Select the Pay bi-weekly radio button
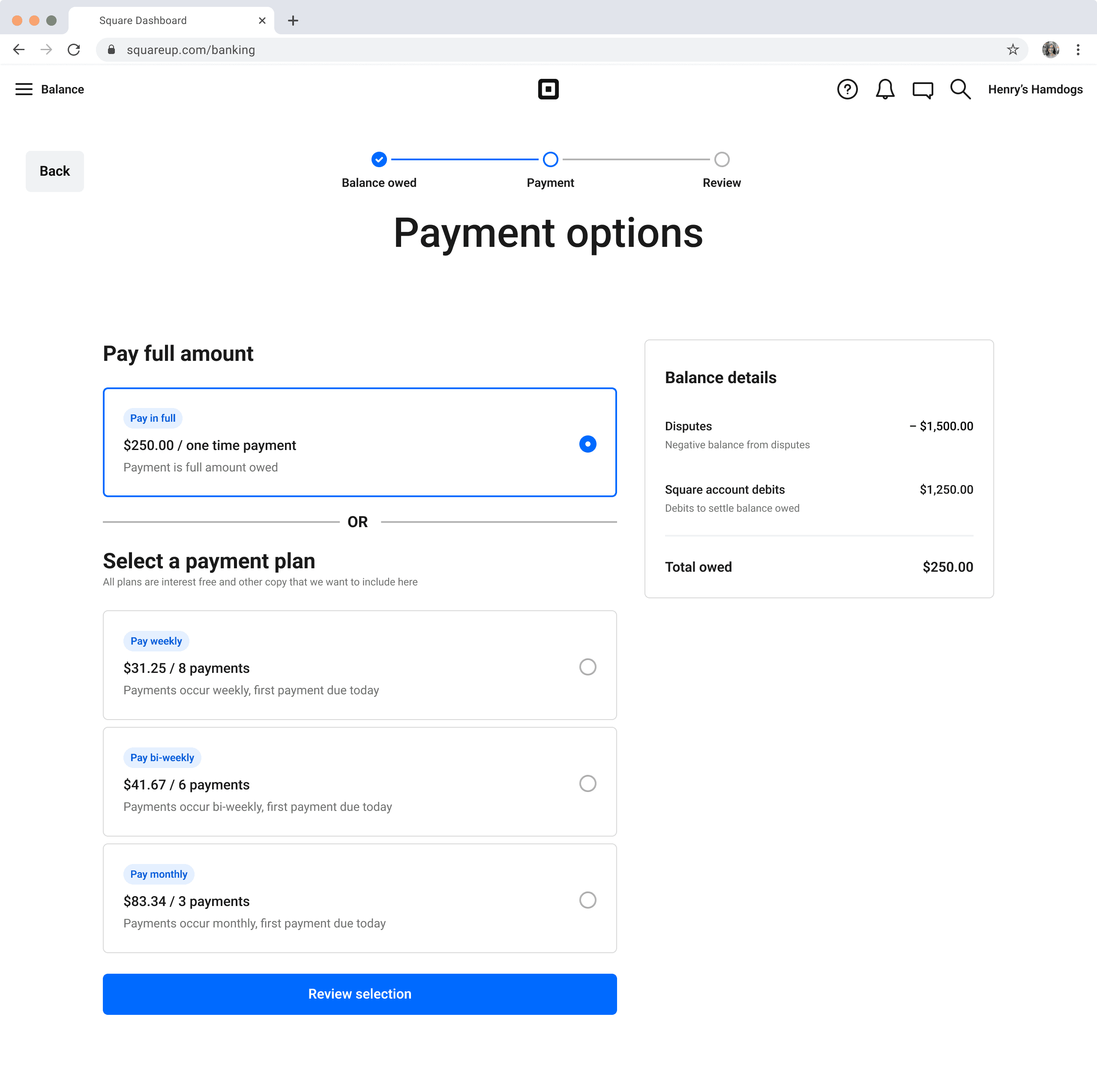The height and width of the screenshot is (1092, 1097). [587, 783]
